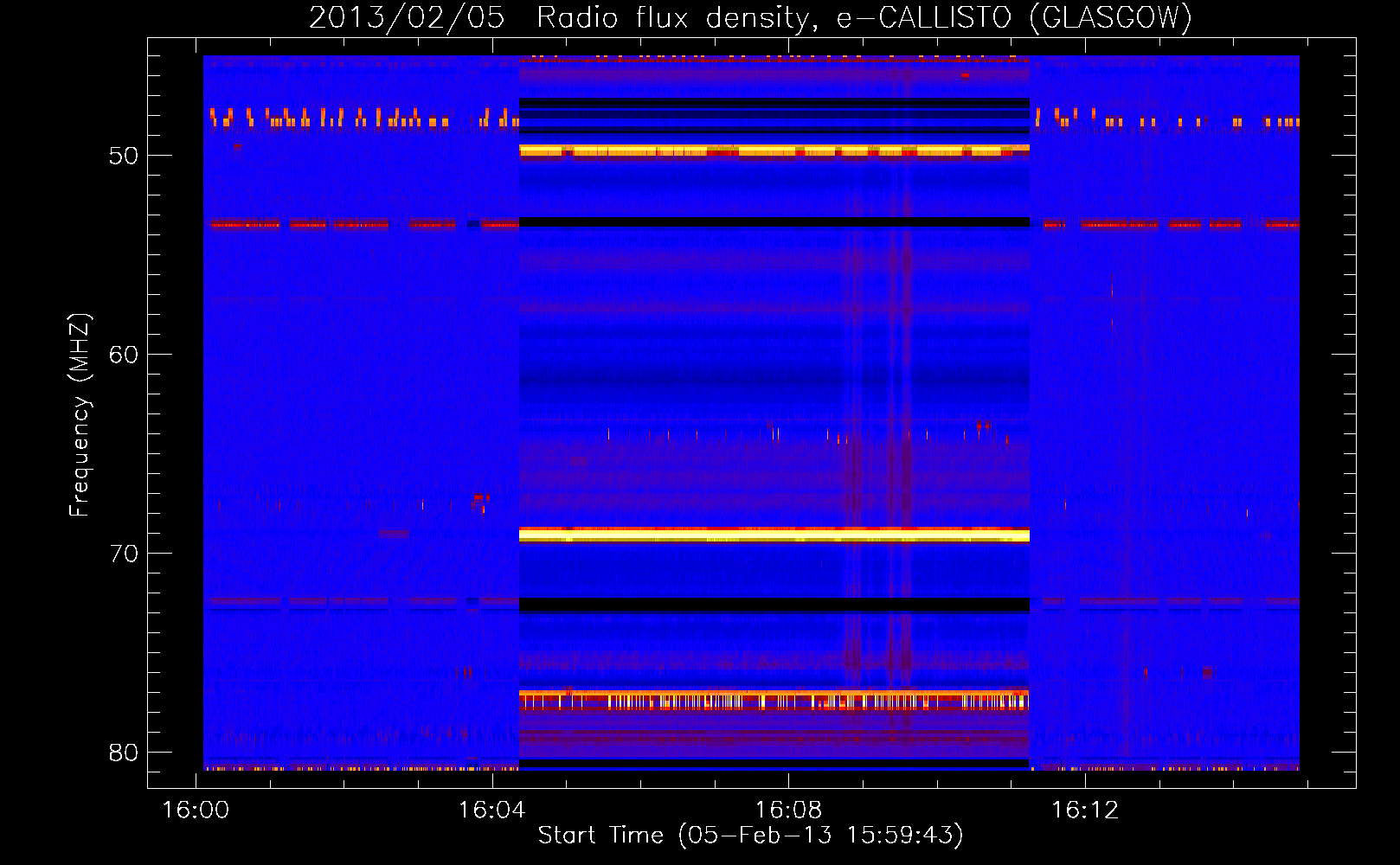Click the bright yellow band just above 50 MHz
Screen dimensions: 1400x865
[774, 152]
